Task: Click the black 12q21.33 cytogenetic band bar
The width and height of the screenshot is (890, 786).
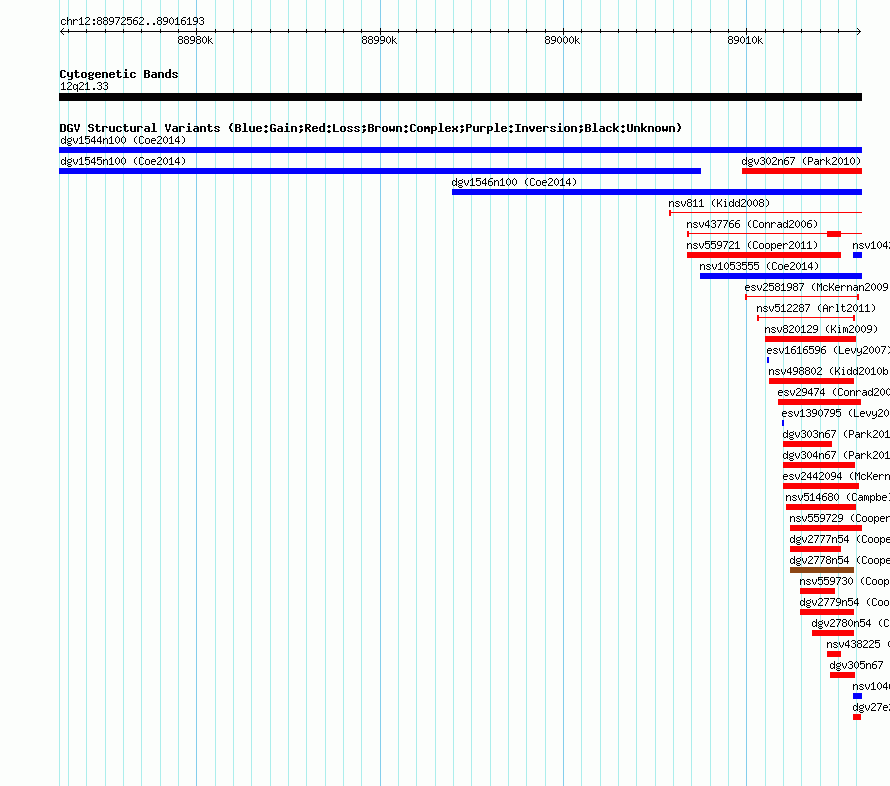Action: (460, 97)
